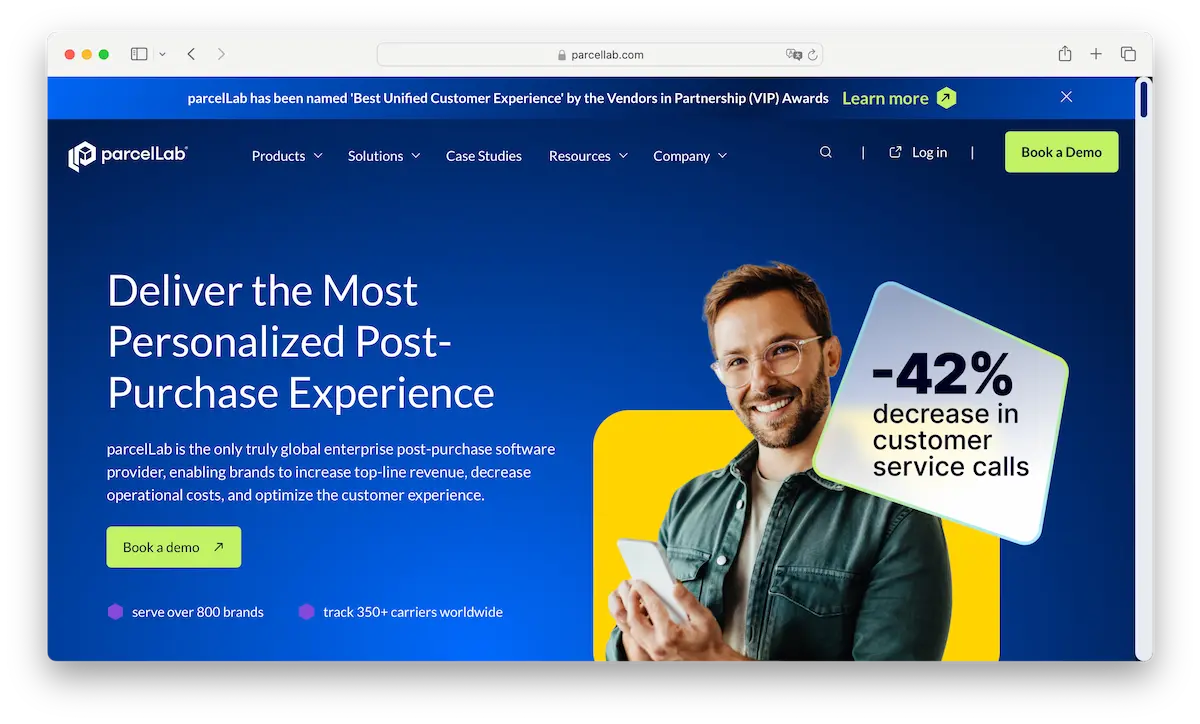The height and width of the screenshot is (724, 1200).
Task: Show the tab overview icon
Action: (1128, 54)
